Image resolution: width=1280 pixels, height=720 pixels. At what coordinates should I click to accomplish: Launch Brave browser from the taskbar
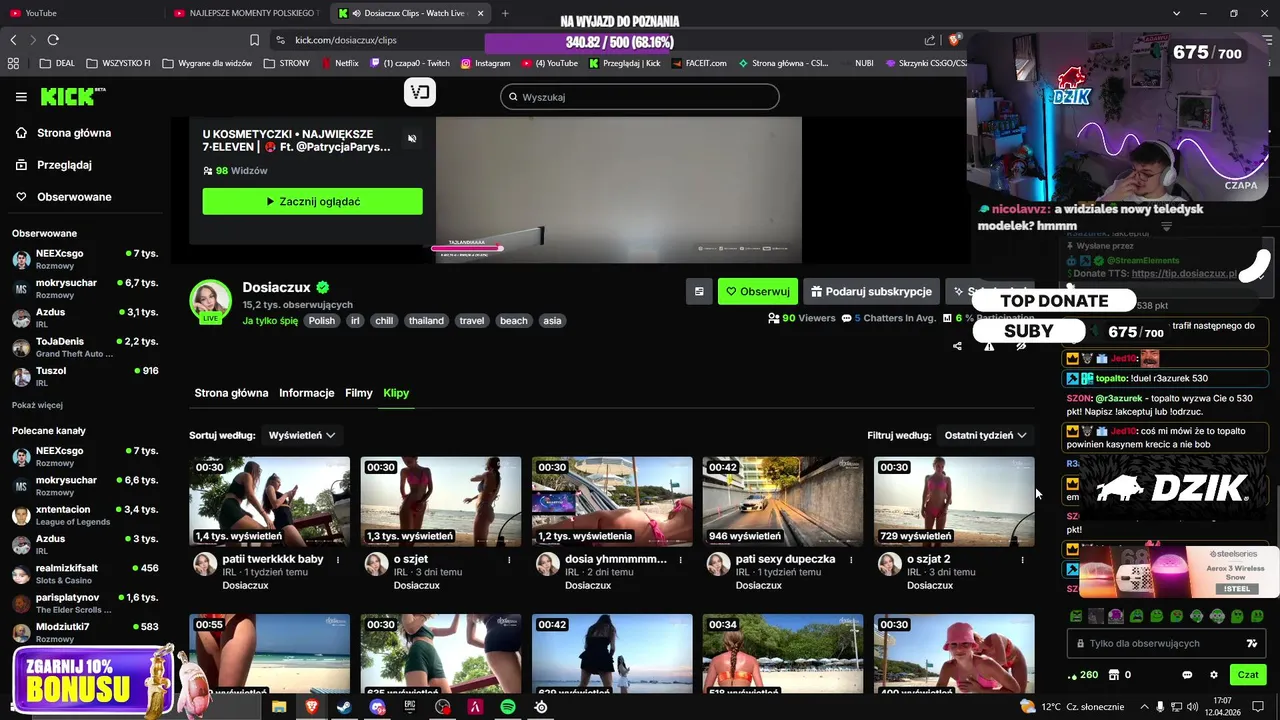click(x=311, y=707)
